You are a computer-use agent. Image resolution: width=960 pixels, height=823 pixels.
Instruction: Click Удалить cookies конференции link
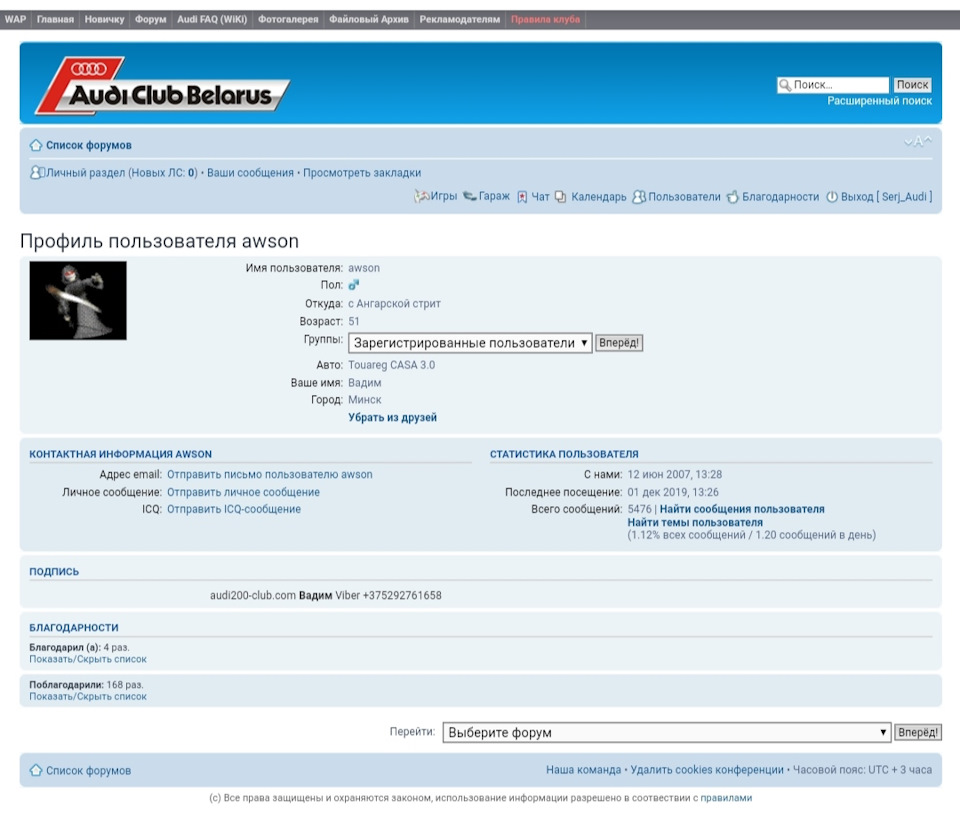[x=707, y=770]
